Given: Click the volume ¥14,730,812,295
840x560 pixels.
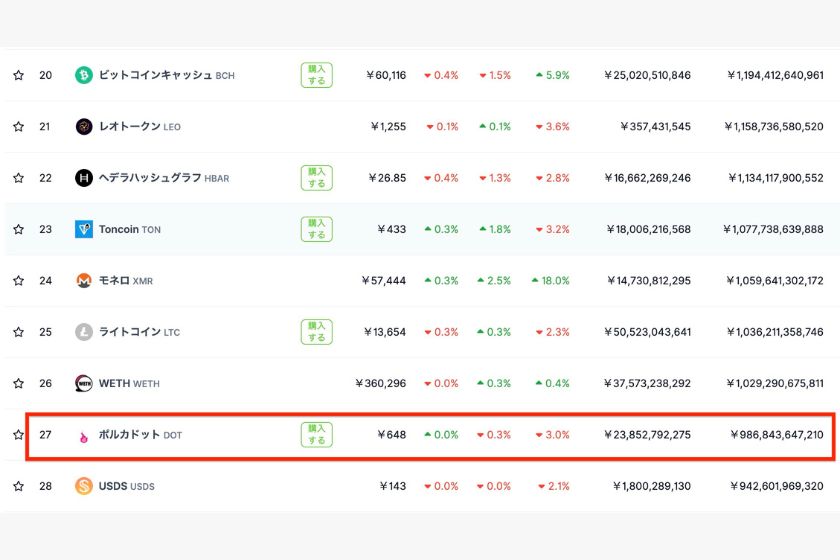Looking at the screenshot, I should (x=649, y=281).
